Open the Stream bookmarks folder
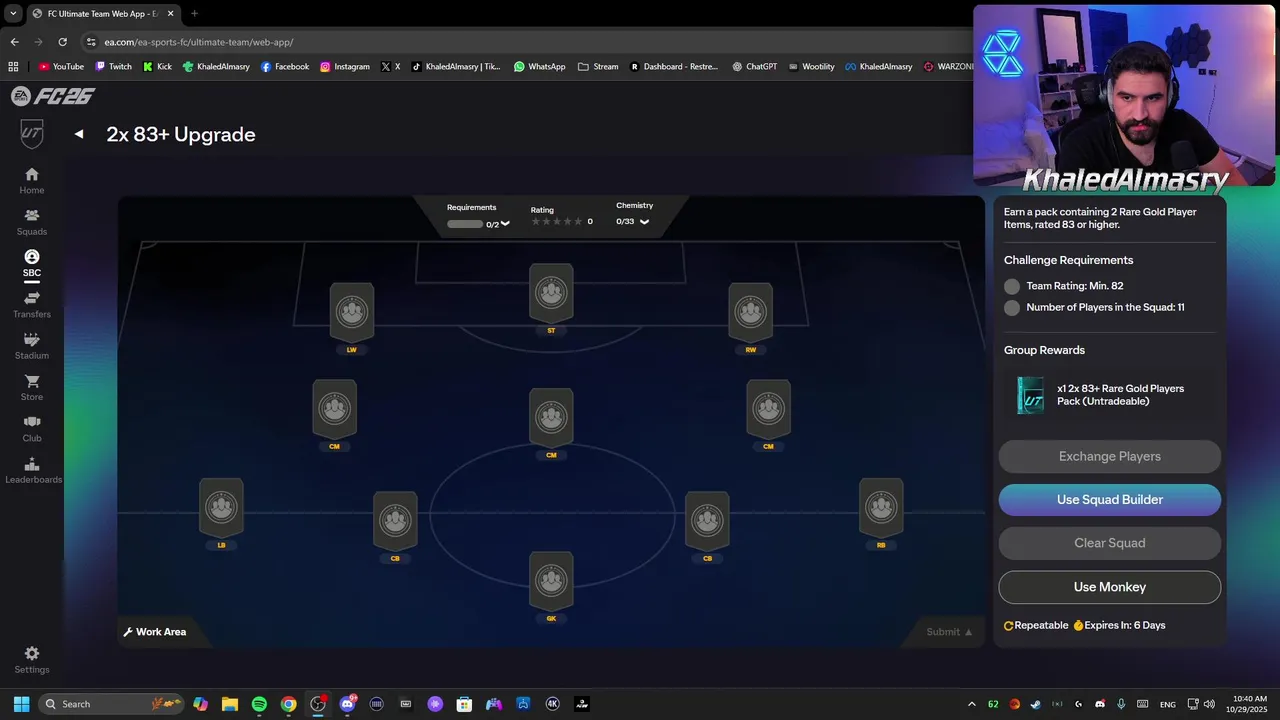Screen dimensions: 1280x720 [598, 67]
